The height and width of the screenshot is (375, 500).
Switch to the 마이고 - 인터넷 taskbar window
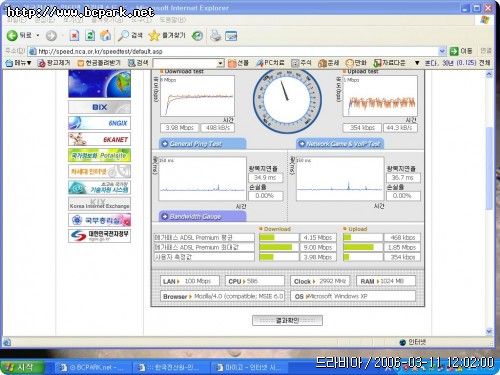click(x=249, y=368)
